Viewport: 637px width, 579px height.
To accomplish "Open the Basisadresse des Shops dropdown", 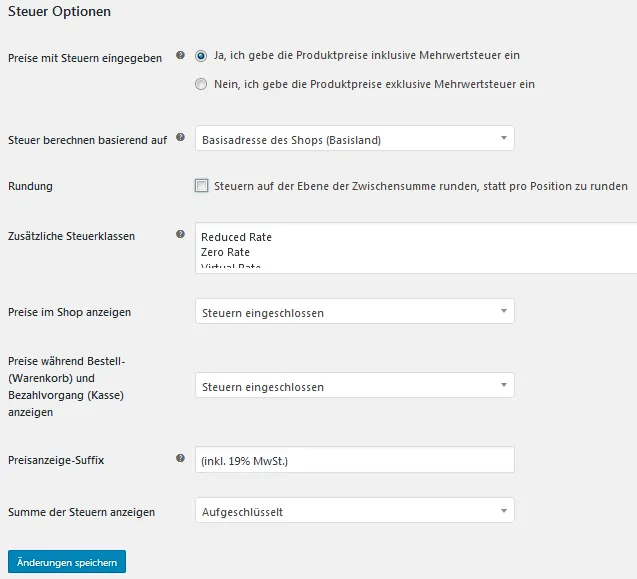I will (x=355, y=138).
